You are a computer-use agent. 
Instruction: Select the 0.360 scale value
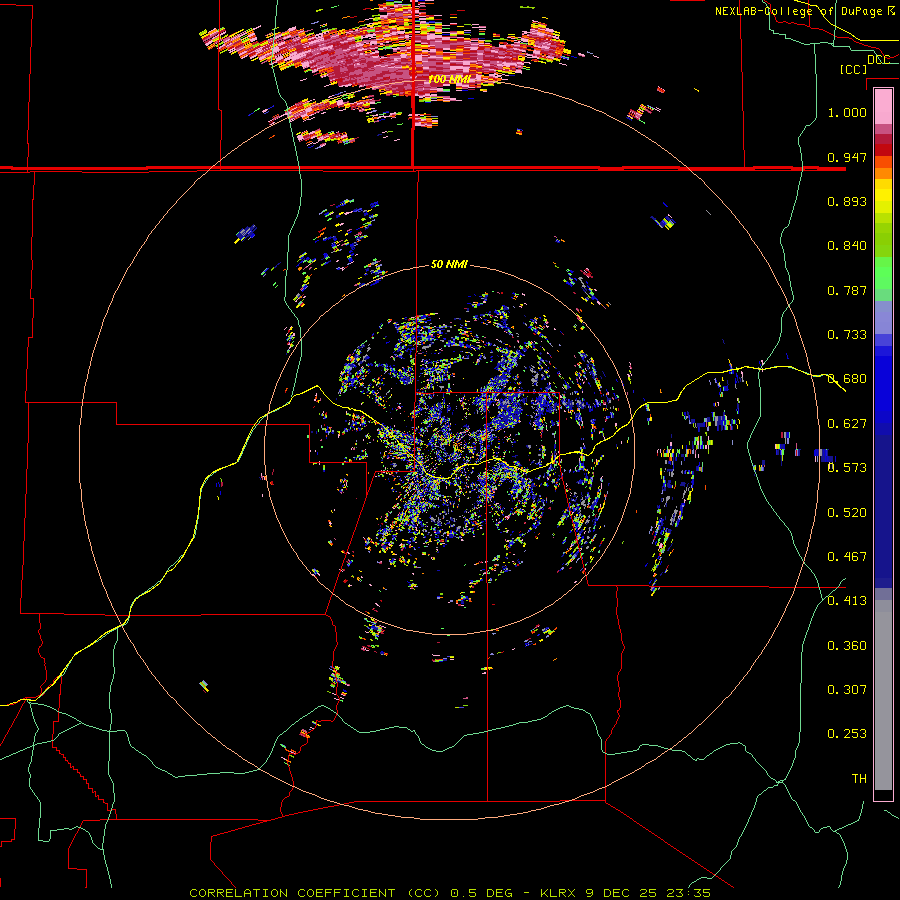click(x=847, y=646)
